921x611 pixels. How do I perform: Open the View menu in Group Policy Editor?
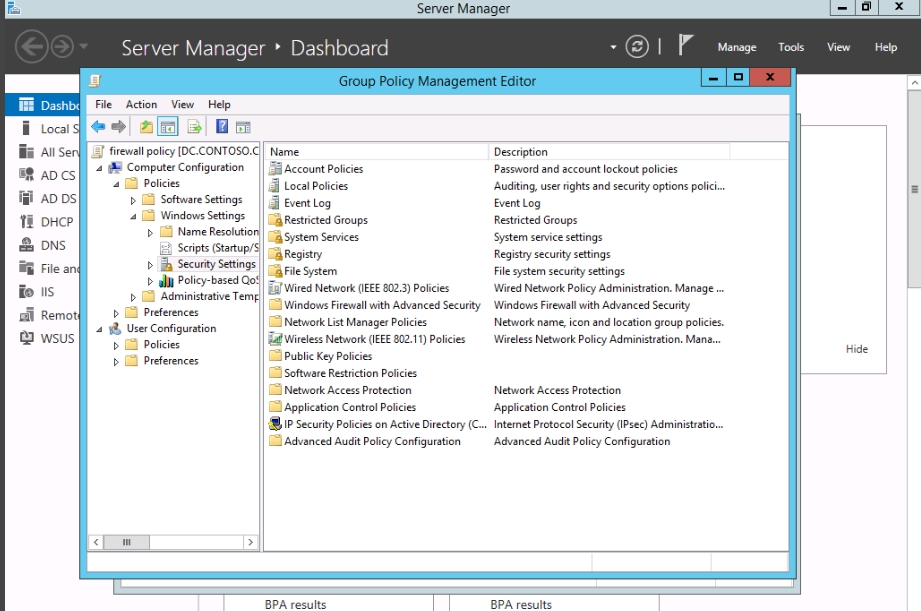[x=183, y=104]
